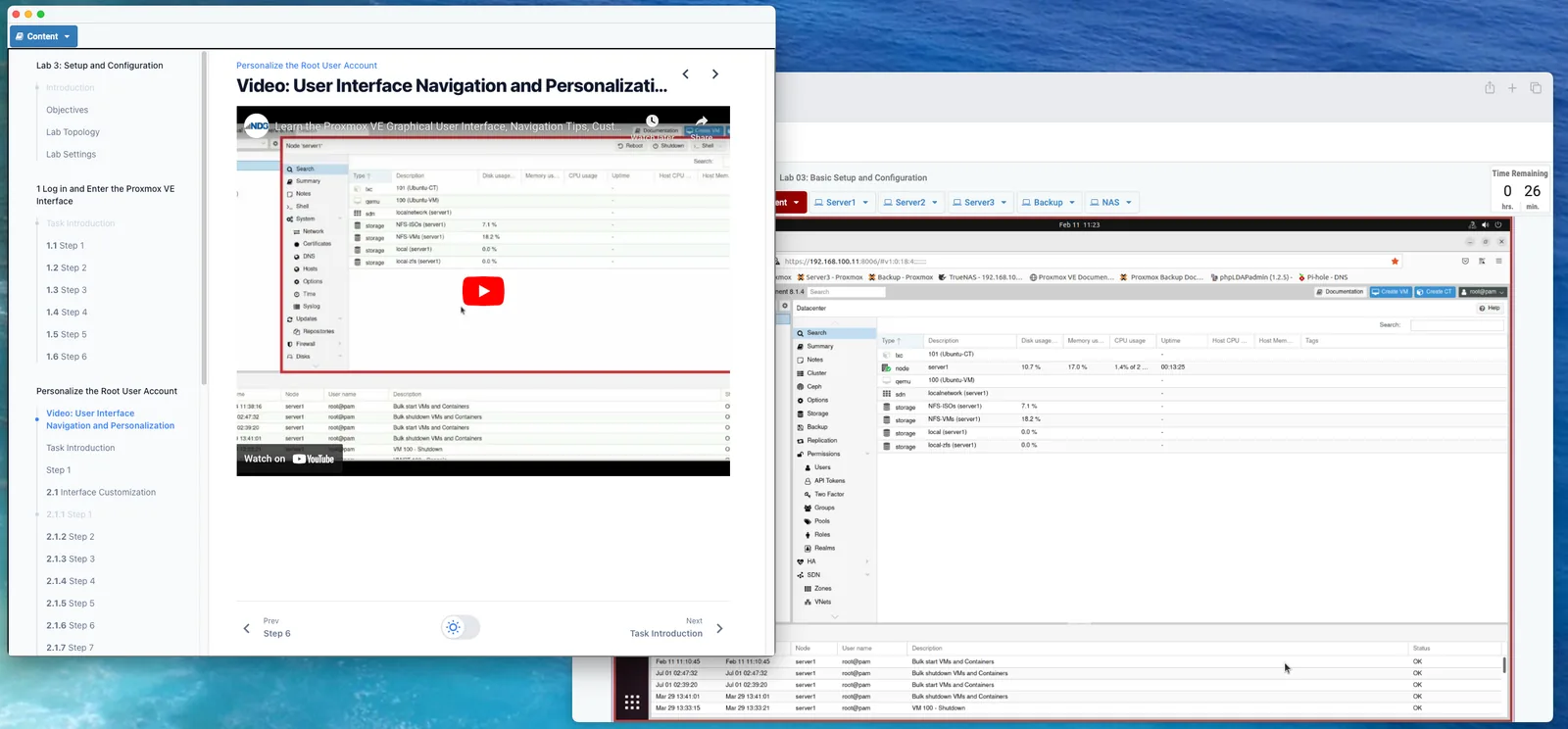
Task: Open the Lab Topology sidebar item
Action: (x=73, y=132)
